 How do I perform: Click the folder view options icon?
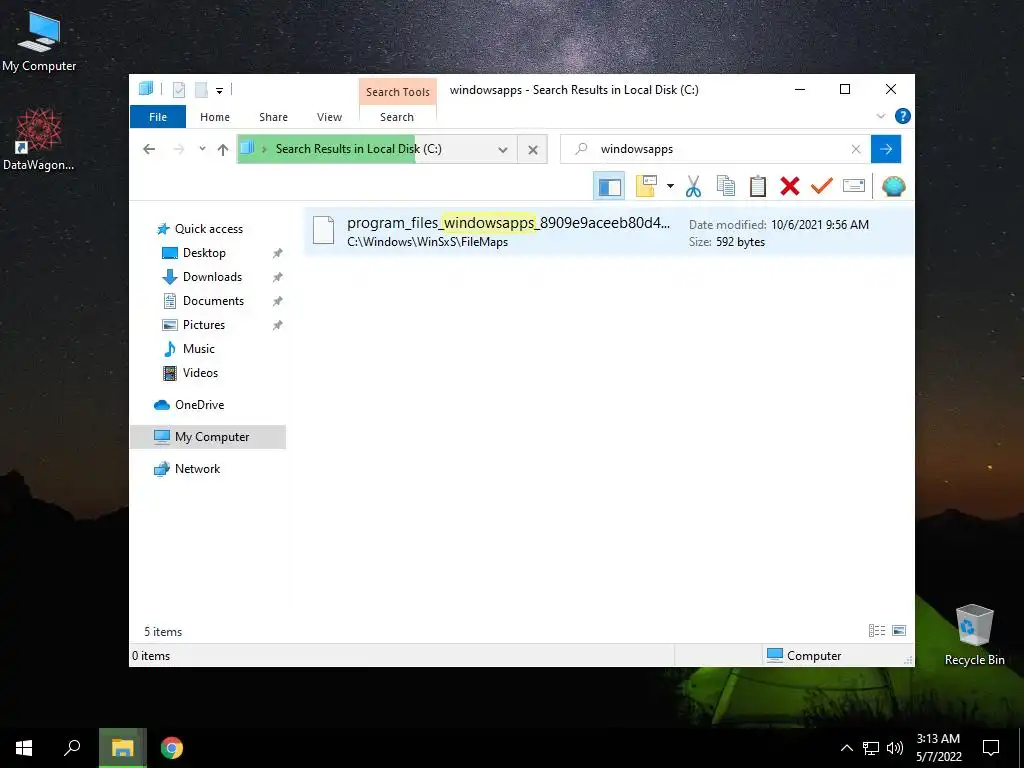(x=646, y=186)
